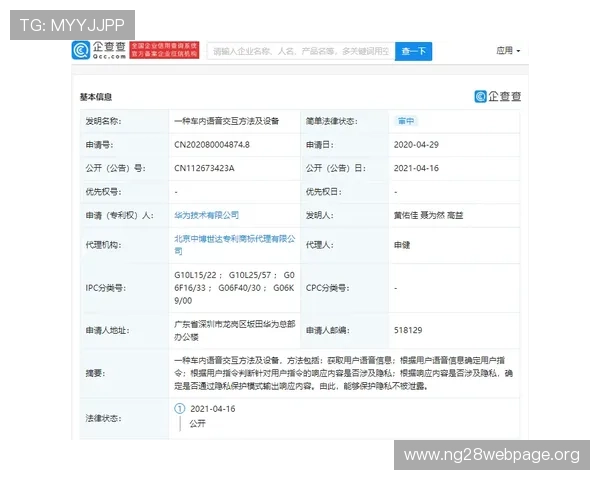Select publication number CN112673423A
This screenshot has height=480, width=600.
[204, 168]
